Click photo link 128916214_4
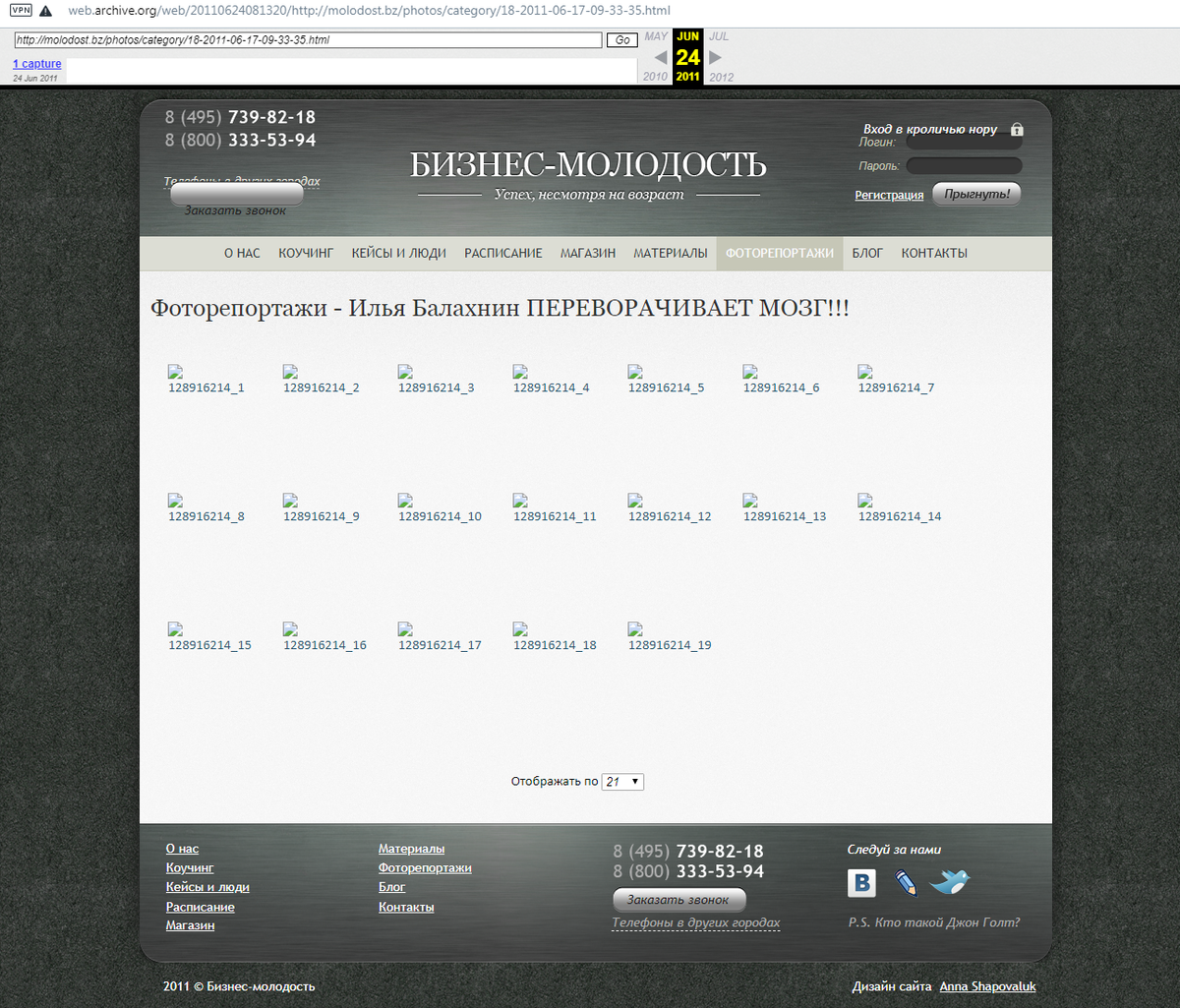Screen dimensions: 1180x1008 point(552,387)
